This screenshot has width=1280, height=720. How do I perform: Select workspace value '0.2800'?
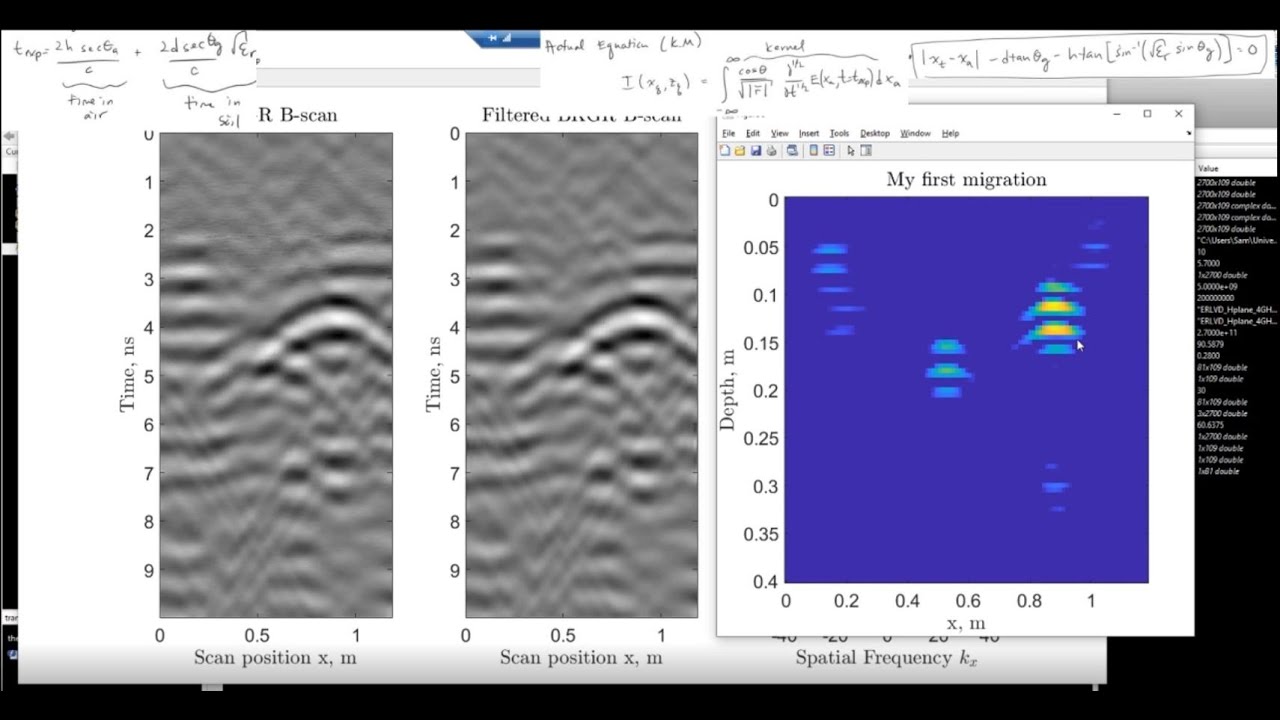tap(1209, 354)
